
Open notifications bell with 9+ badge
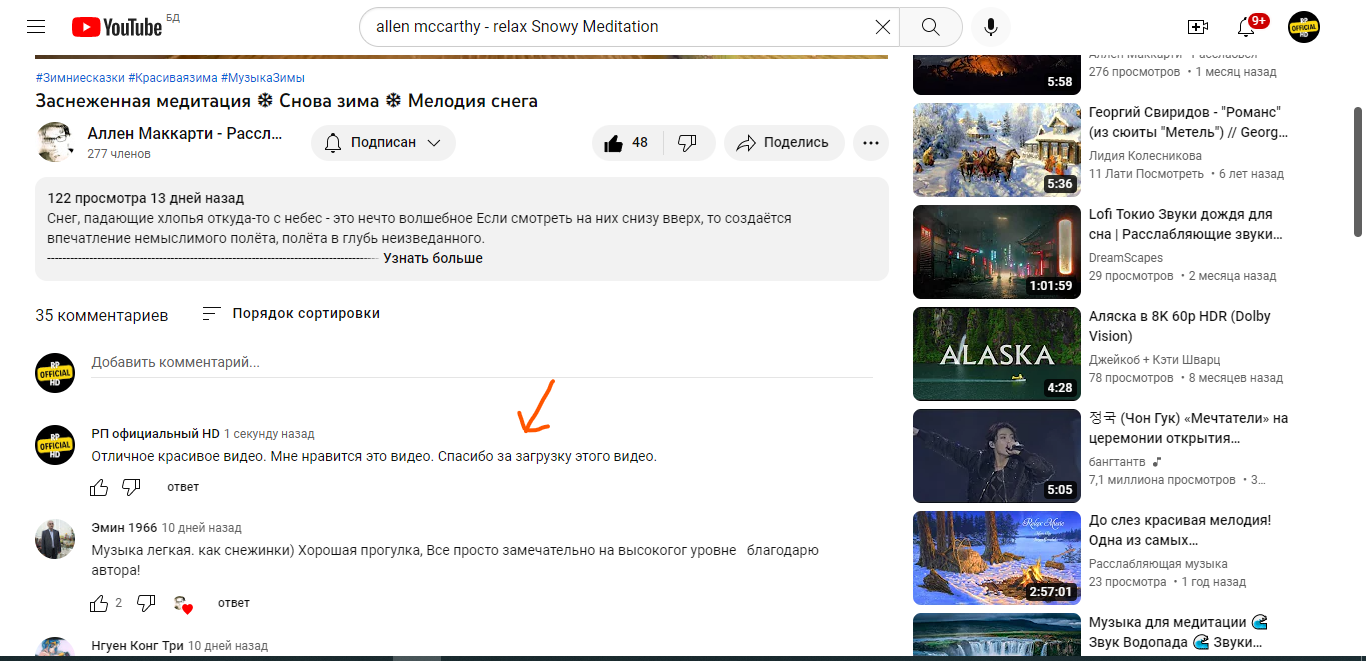pos(1248,26)
